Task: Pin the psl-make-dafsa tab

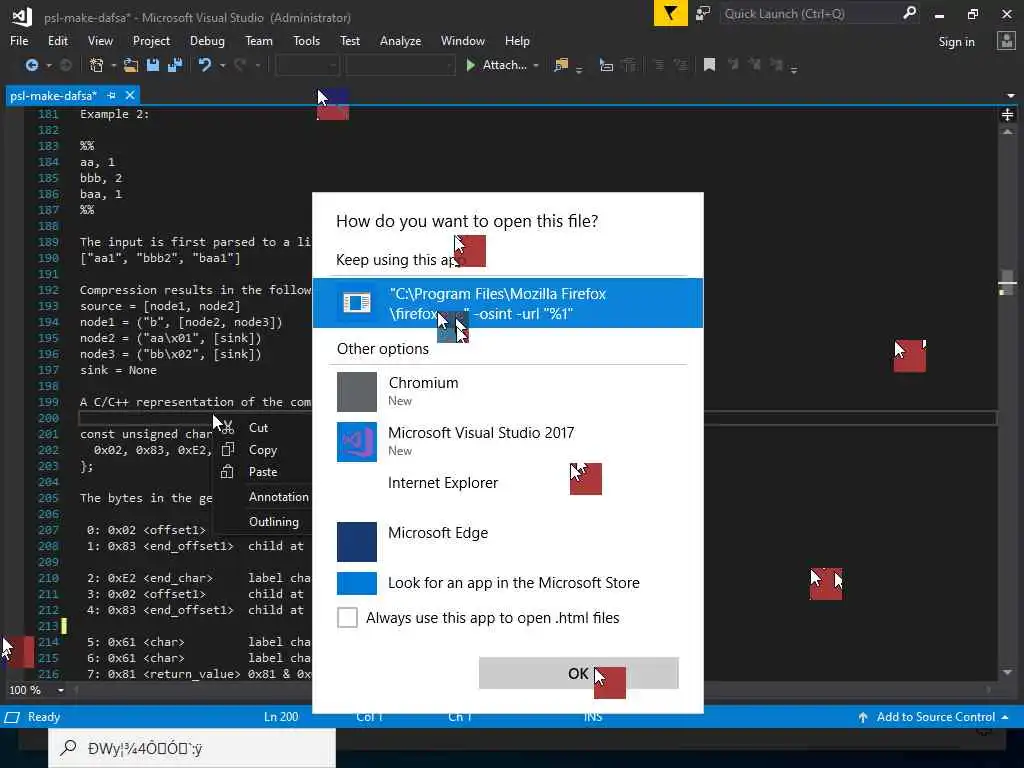Action: 112,95
